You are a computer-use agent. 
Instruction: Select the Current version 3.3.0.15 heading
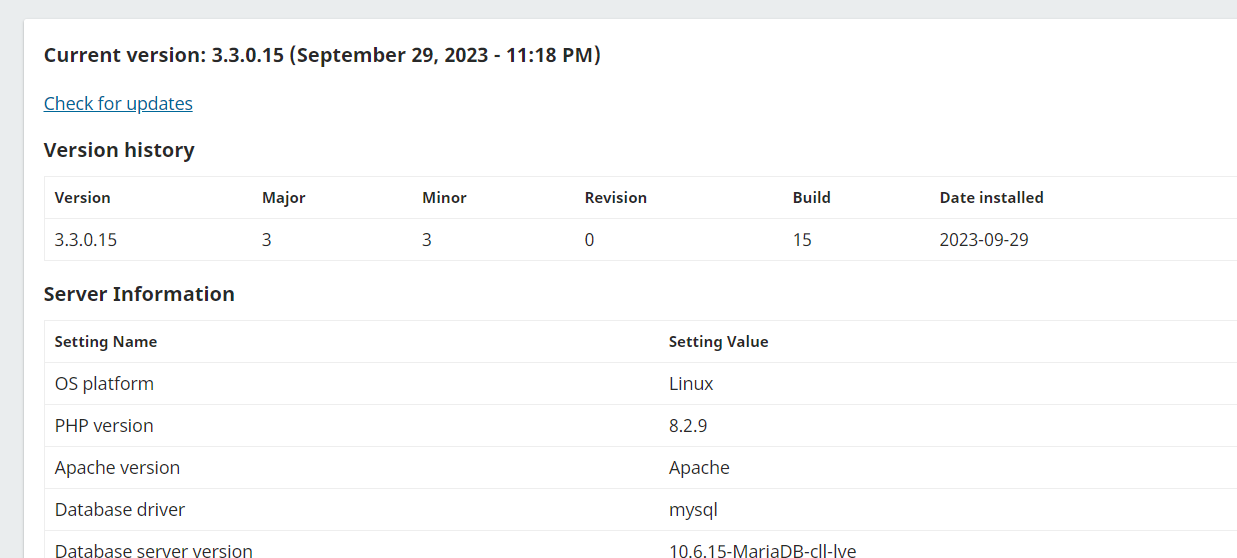[x=322, y=55]
